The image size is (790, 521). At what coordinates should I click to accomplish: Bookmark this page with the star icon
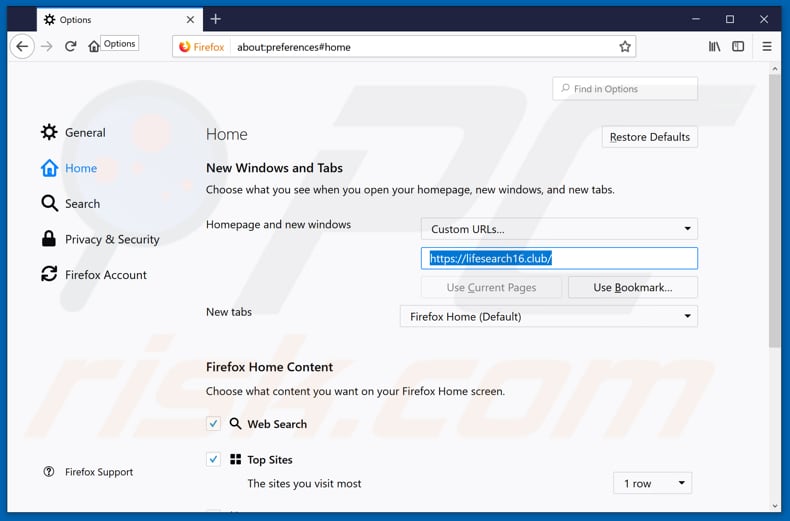point(625,47)
